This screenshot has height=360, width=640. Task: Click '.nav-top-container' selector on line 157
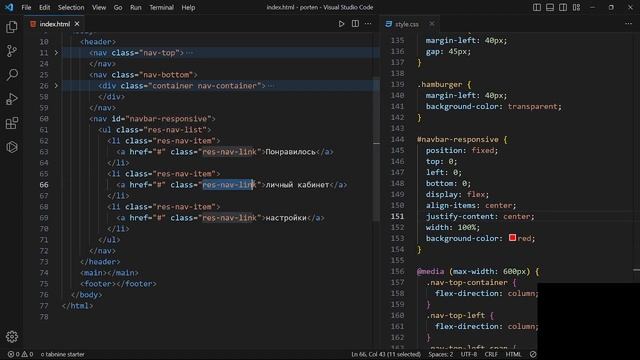tap(467, 282)
